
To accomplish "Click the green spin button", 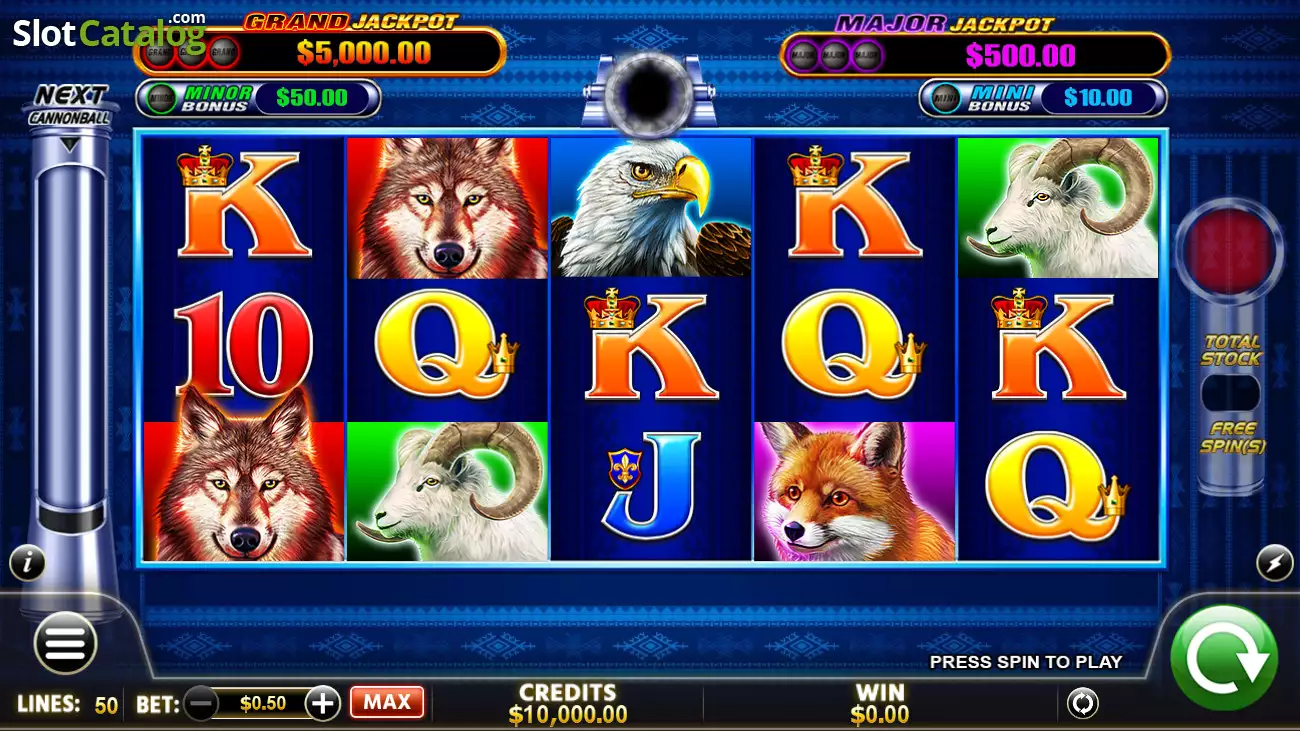I will point(1224,658).
